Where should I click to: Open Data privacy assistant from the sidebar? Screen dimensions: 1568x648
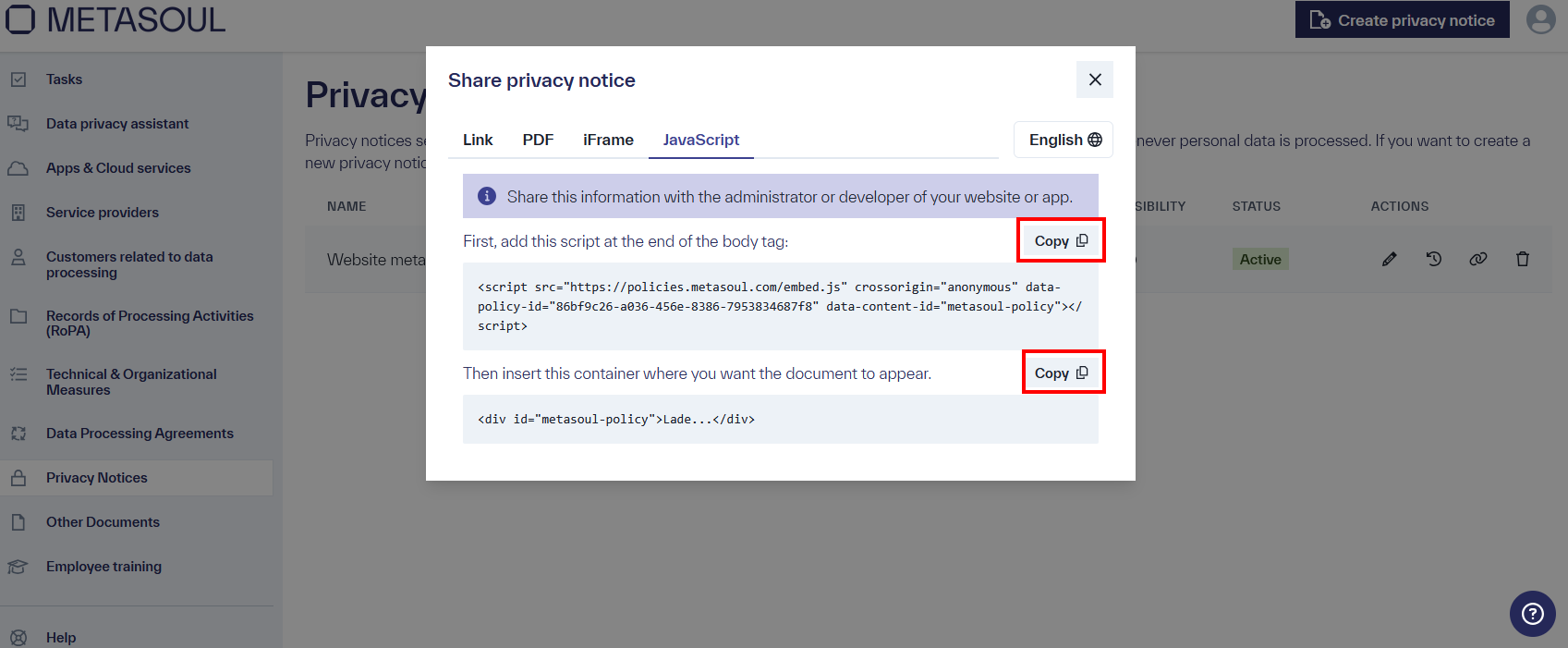coord(18,123)
